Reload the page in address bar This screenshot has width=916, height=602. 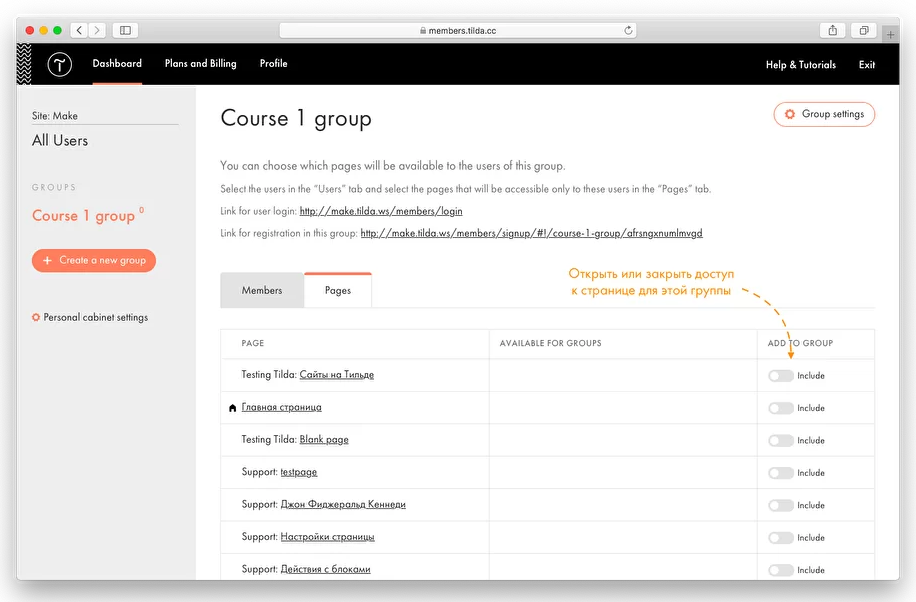[628, 30]
